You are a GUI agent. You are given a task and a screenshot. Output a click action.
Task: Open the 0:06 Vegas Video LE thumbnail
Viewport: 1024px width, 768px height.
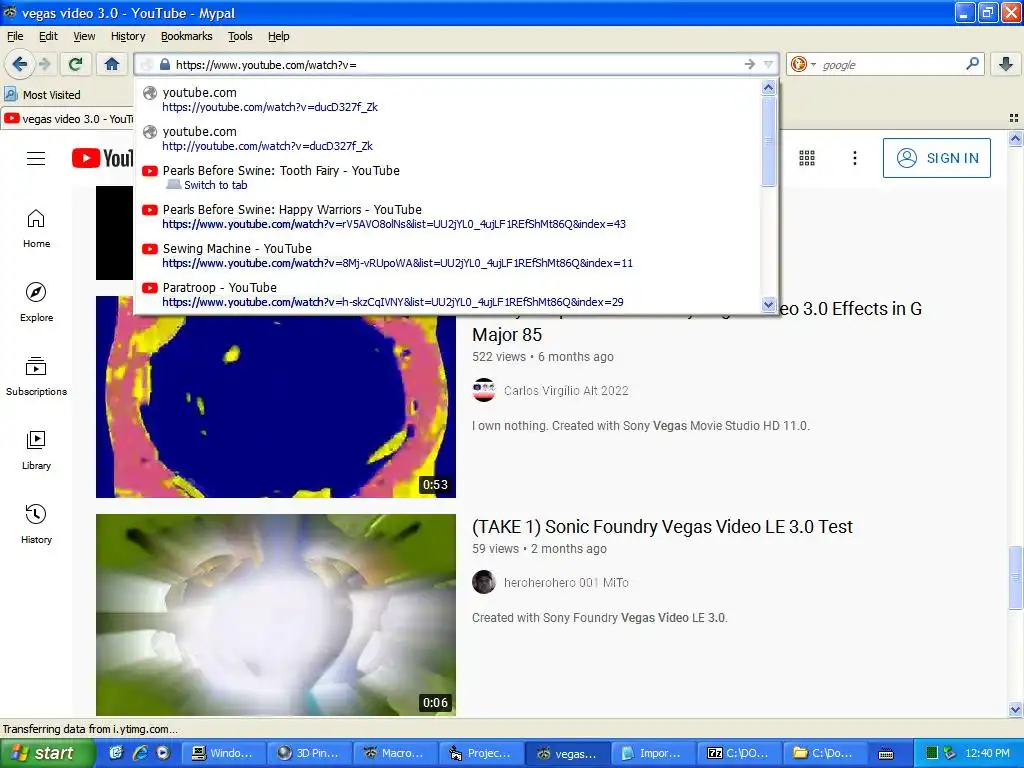click(x=276, y=615)
